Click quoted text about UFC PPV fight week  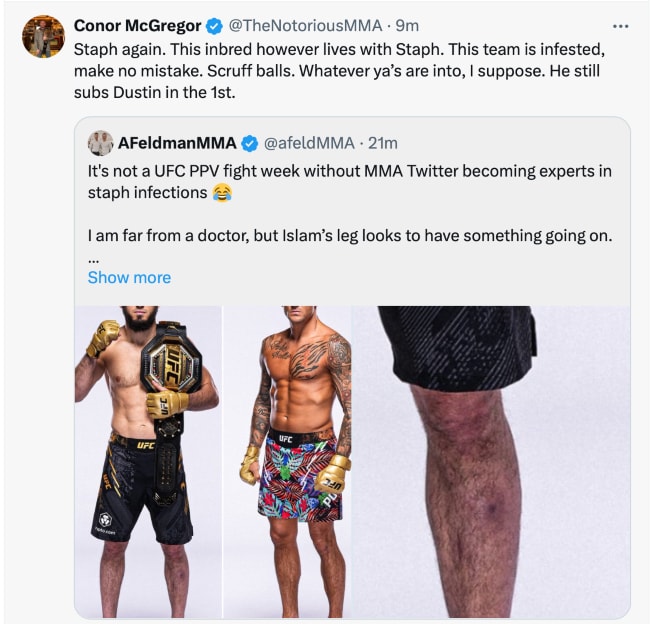[x=349, y=181]
